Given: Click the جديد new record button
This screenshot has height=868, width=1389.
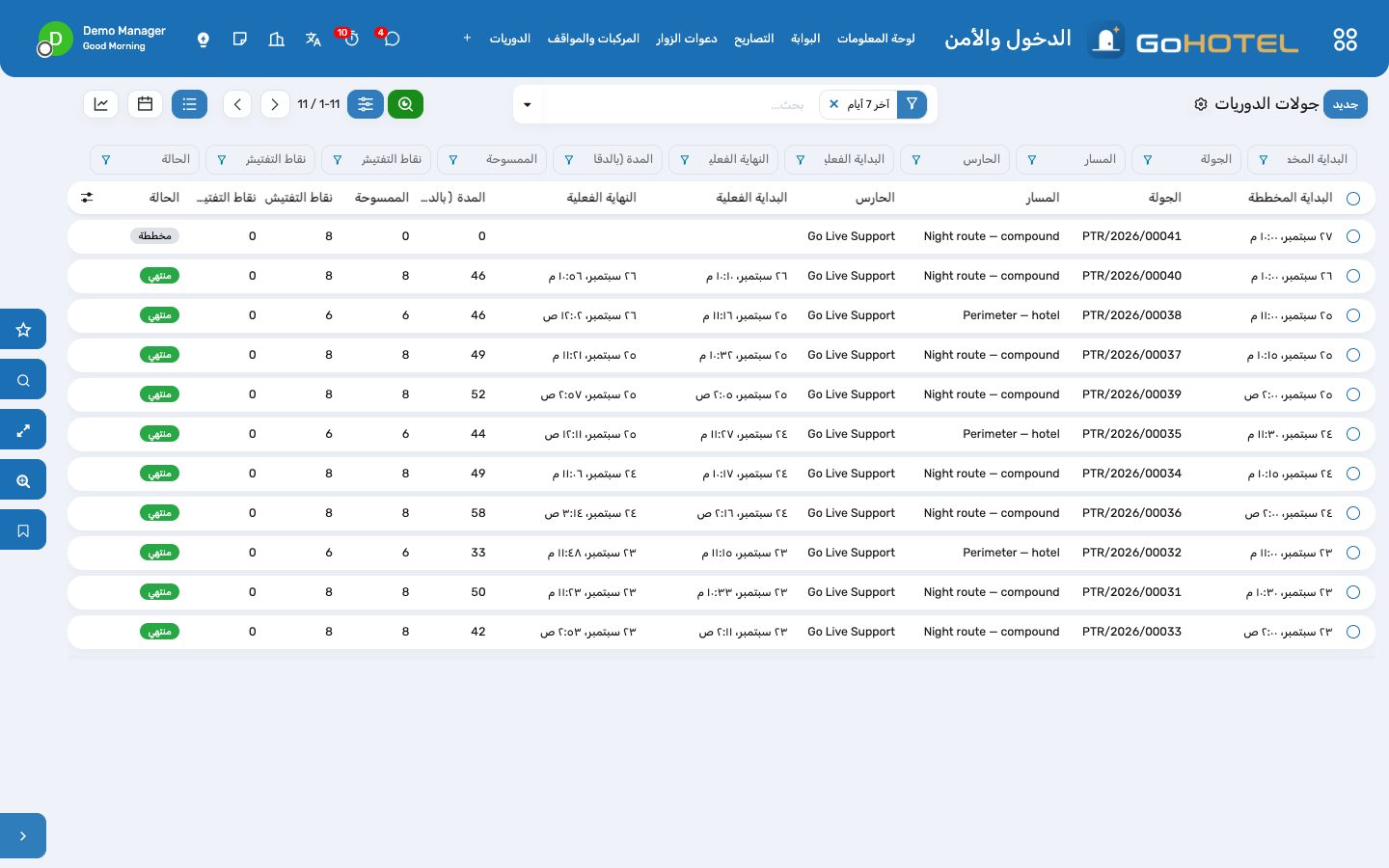Looking at the screenshot, I should (1346, 104).
